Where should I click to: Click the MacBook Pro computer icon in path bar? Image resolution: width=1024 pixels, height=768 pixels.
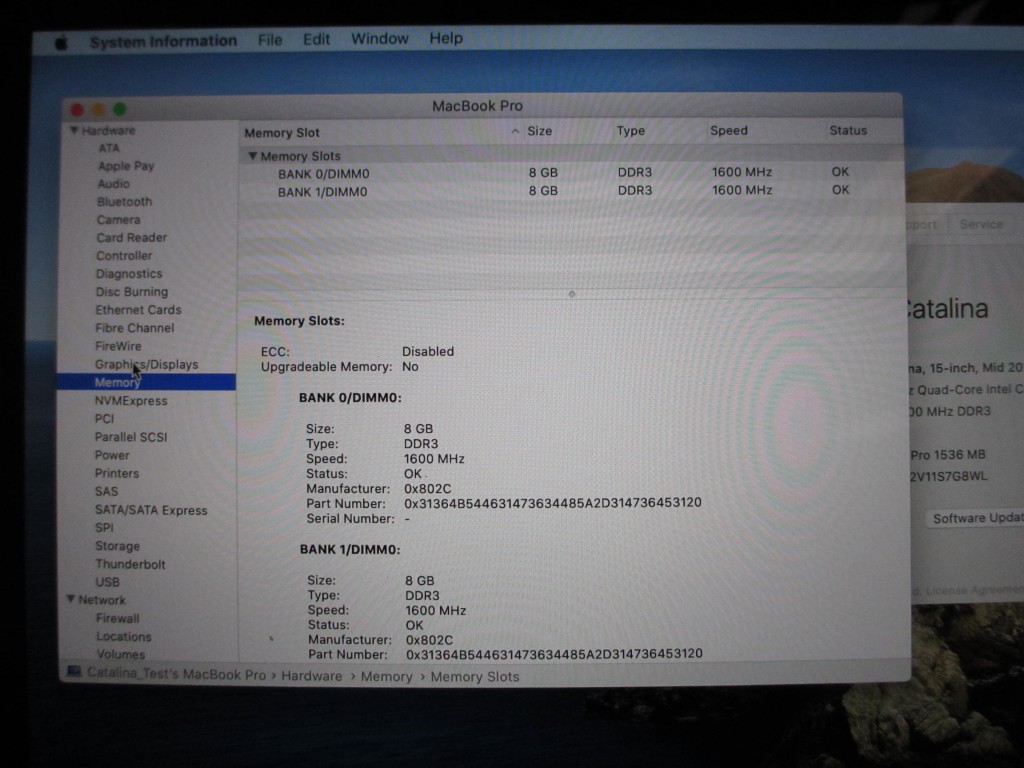[74, 671]
